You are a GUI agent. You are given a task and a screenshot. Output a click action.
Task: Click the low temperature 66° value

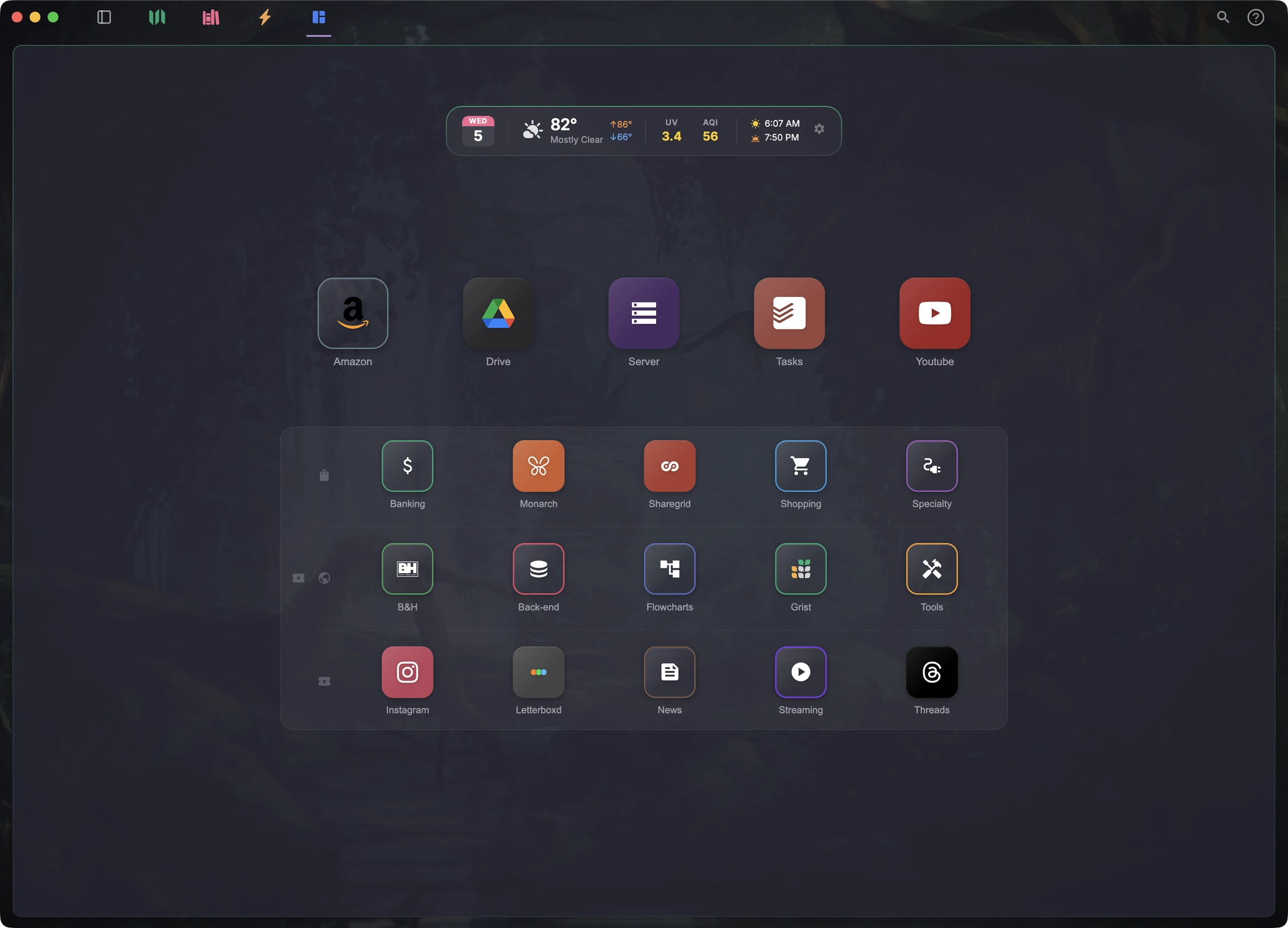[x=621, y=137]
